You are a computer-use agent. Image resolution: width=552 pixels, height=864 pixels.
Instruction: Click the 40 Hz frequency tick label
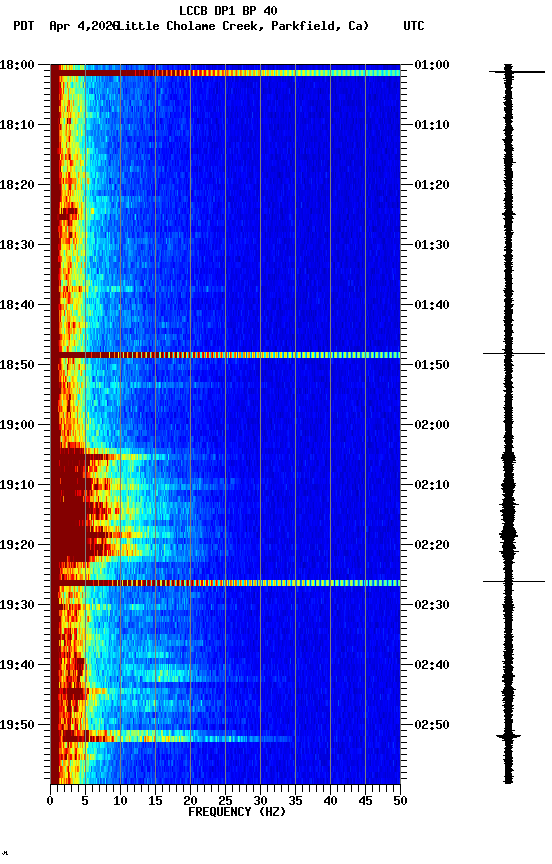coord(330,801)
